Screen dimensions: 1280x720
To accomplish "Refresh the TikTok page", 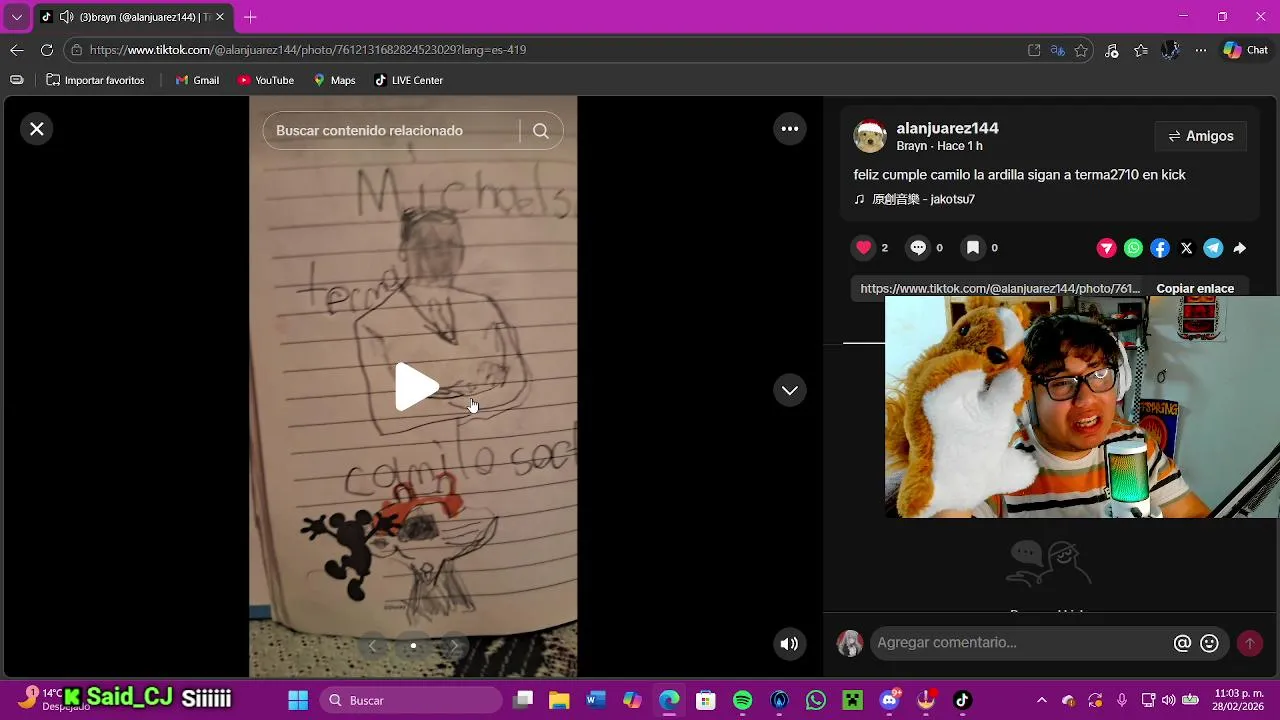I will pyautogui.click(x=47, y=50).
